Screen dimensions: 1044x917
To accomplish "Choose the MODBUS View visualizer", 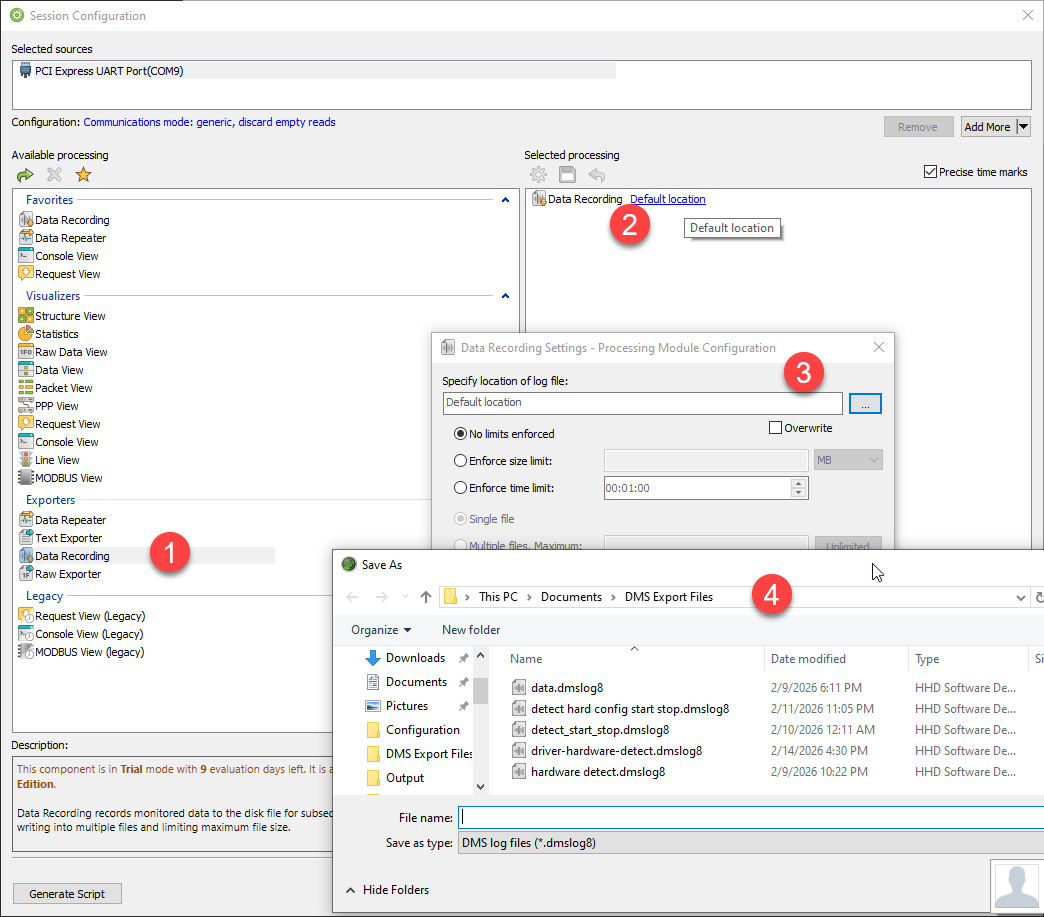I will pyautogui.click(x=68, y=478).
